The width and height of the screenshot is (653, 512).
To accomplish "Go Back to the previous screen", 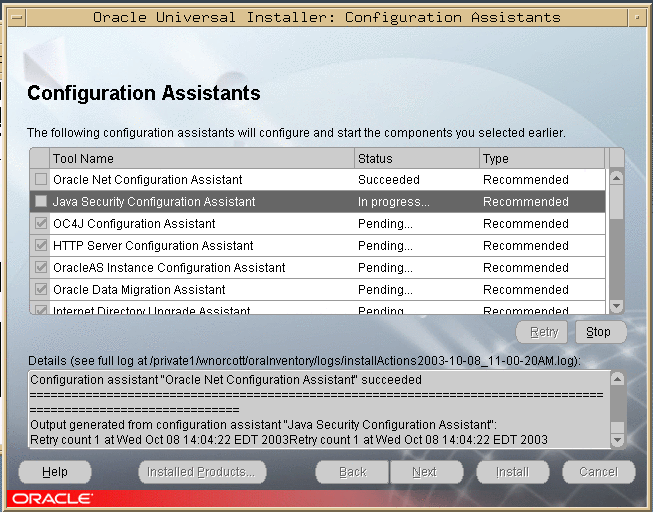I will pyautogui.click(x=352, y=472).
